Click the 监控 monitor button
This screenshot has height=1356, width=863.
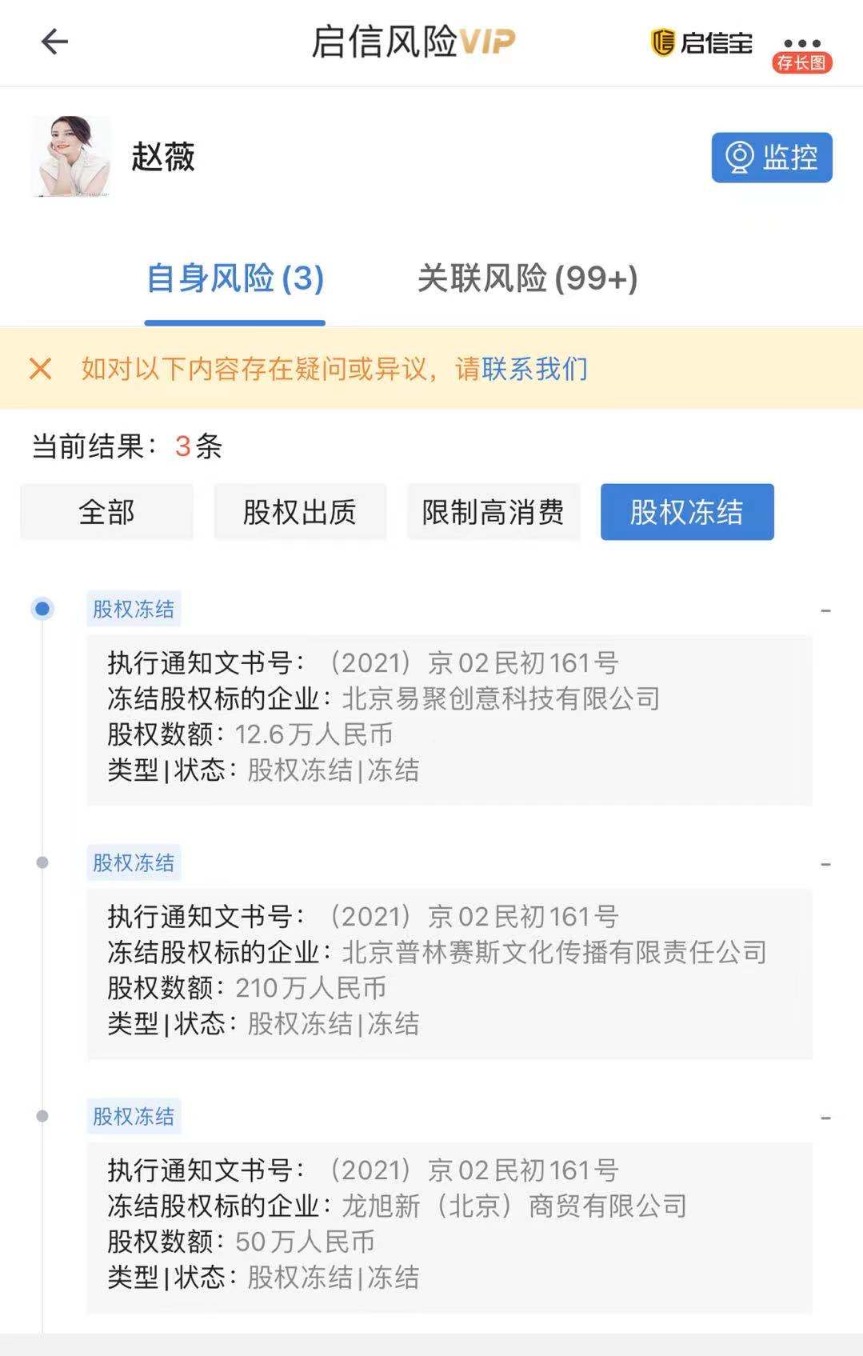772,157
